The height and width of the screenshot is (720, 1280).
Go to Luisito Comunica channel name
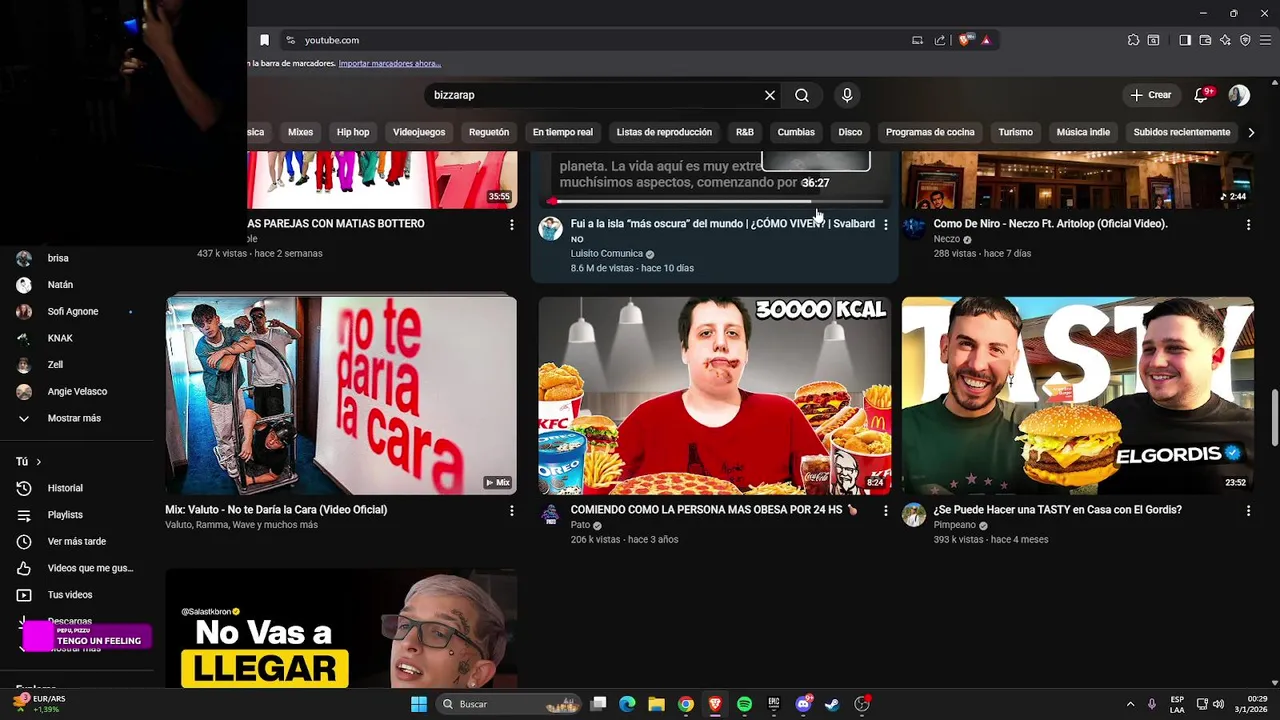click(607, 254)
